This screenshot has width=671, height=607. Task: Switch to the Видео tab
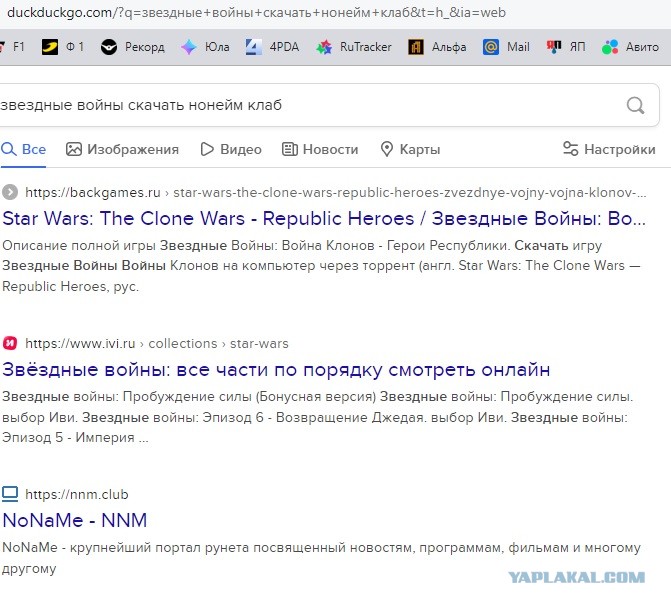(x=231, y=149)
